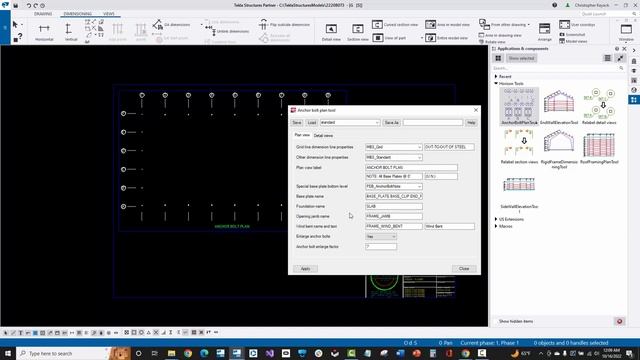The width and height of the screenshot is (640, 360).
Task: Click the undo icon in the title bar
Action: coord(29,6)
